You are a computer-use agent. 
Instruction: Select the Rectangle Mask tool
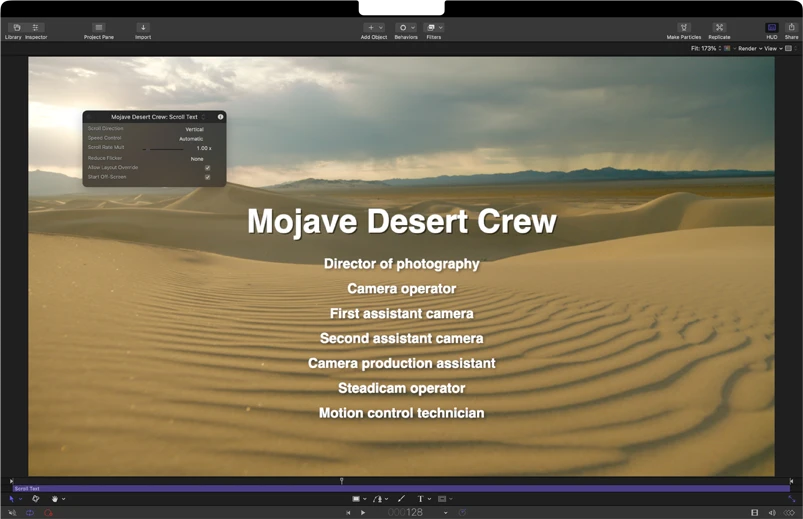coord(442,499)
